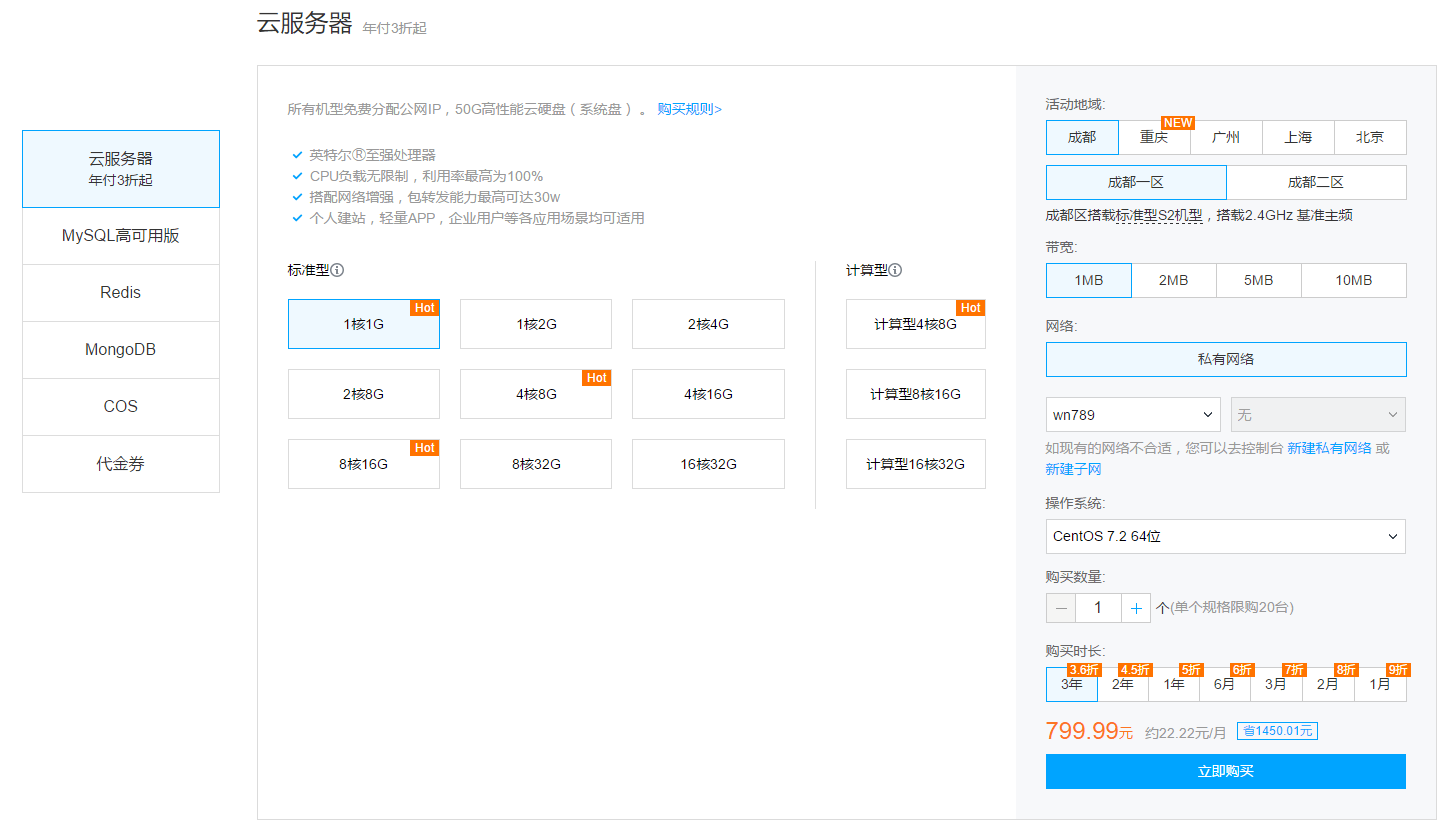Click info icon next to 计算型
The width and height of the screenshot is (1447, 830).
(895, 270)
